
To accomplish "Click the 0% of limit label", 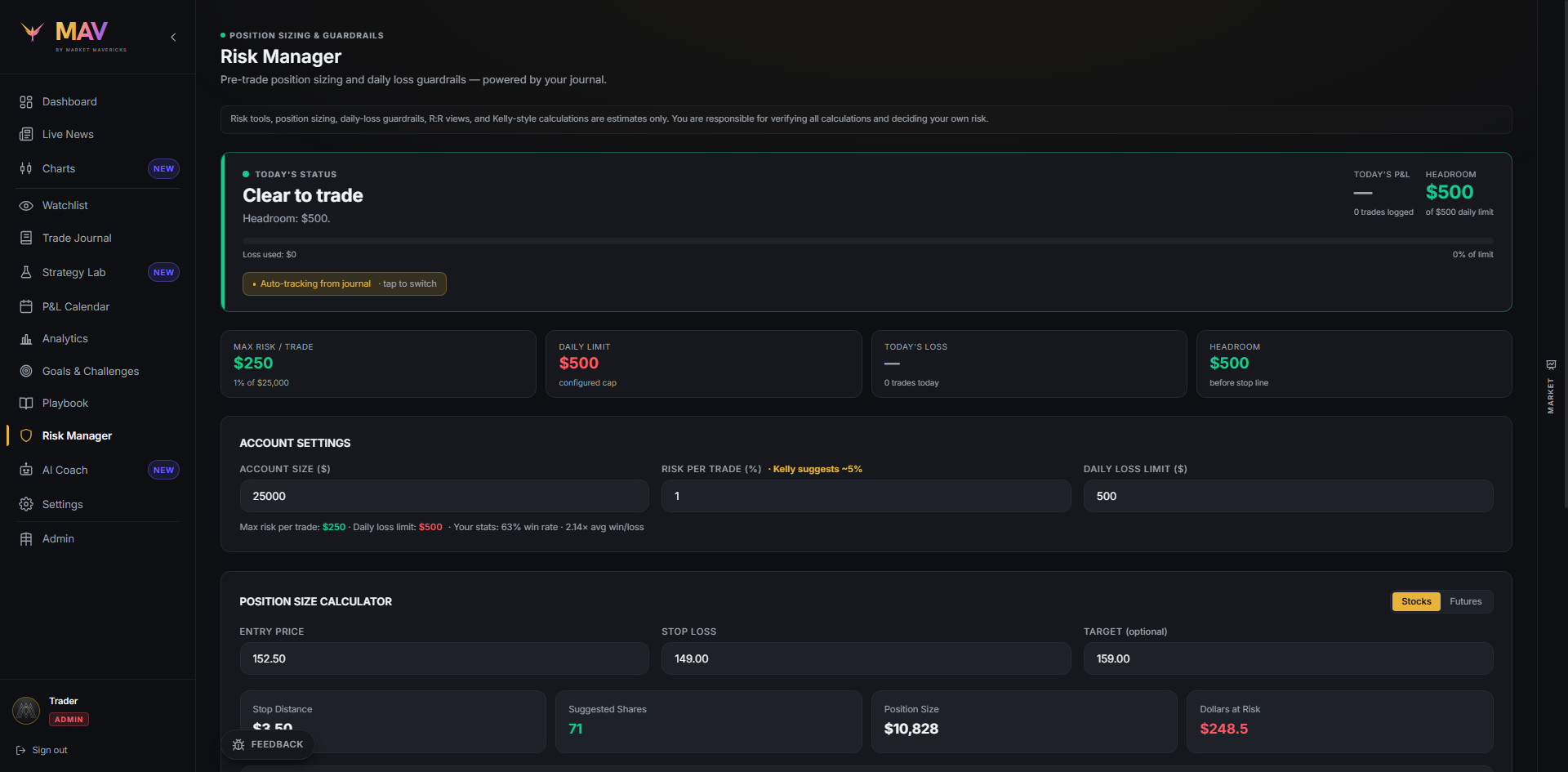I will pyautogui.click(x=1472, y=255).
